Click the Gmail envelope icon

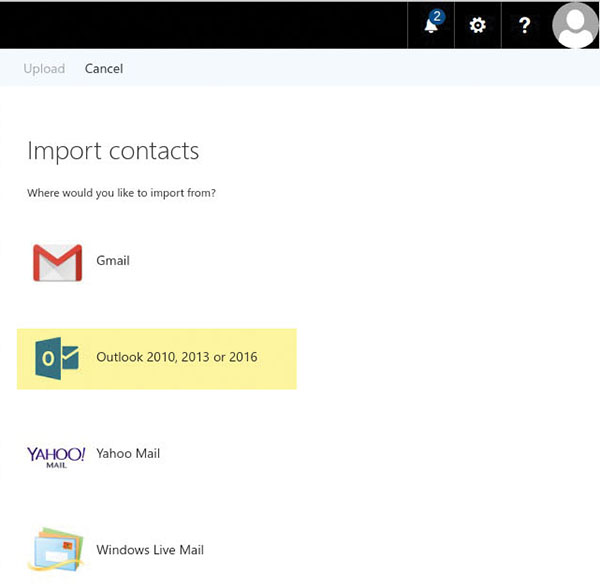point(57,262)
